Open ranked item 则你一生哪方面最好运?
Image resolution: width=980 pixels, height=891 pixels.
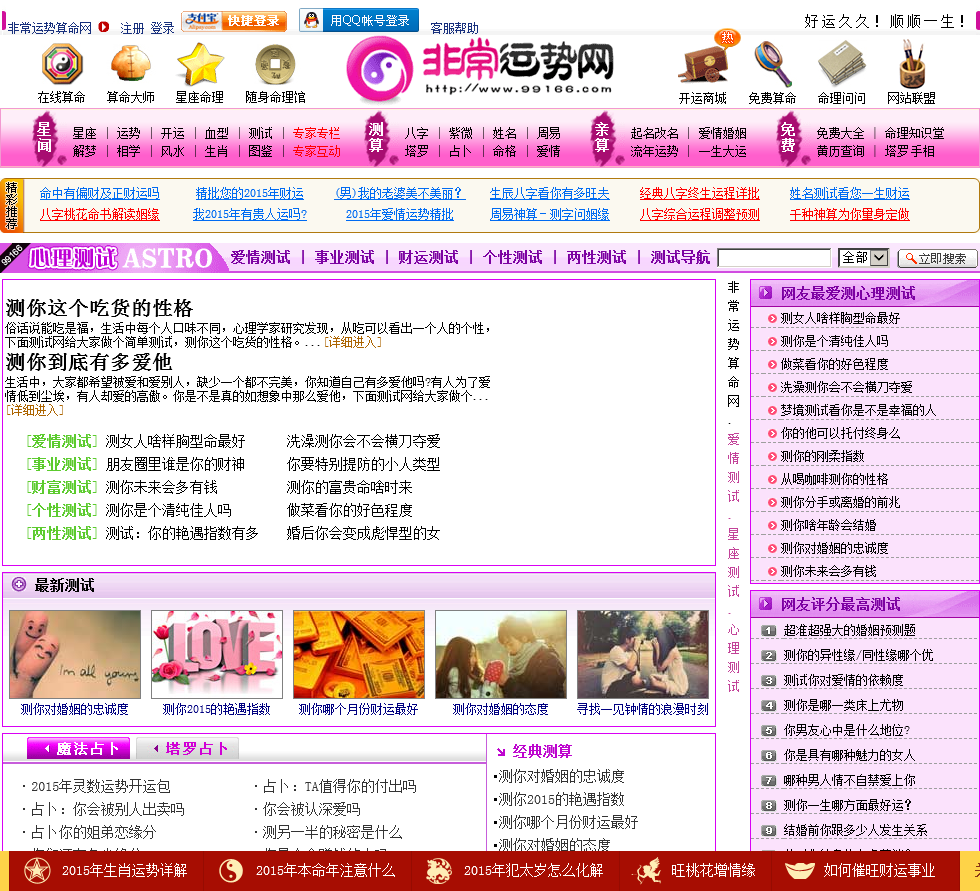click(848, 805)
